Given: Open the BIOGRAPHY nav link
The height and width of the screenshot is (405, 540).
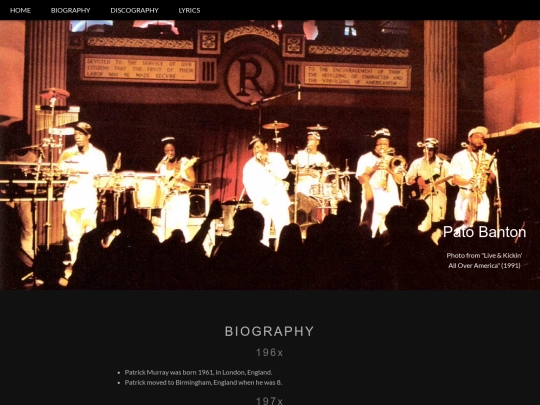Looking at the screenshot, I should (71, 10).
